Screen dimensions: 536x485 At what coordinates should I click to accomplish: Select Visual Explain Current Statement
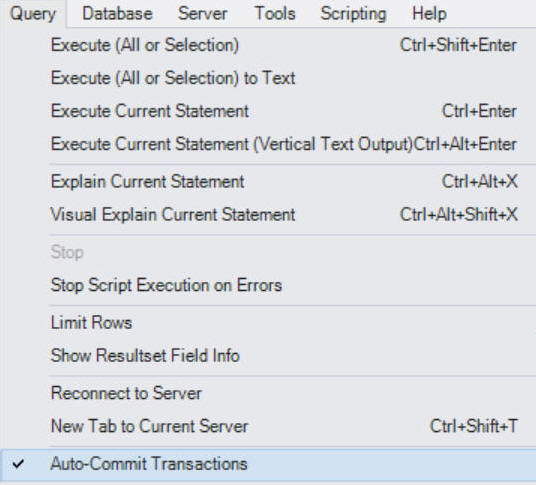pos(269,214)
